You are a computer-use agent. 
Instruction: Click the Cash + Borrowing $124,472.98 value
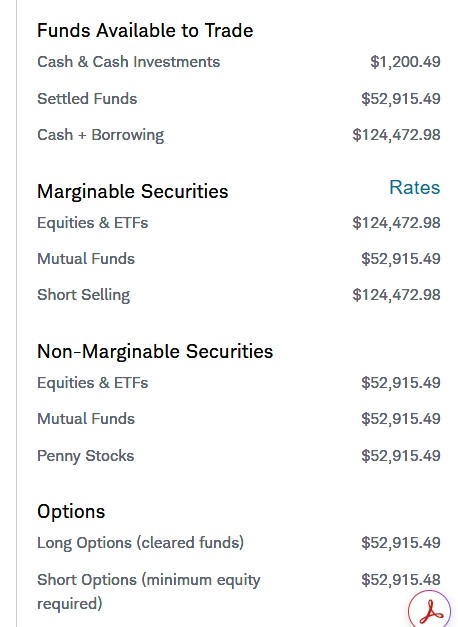coord(396,135)
